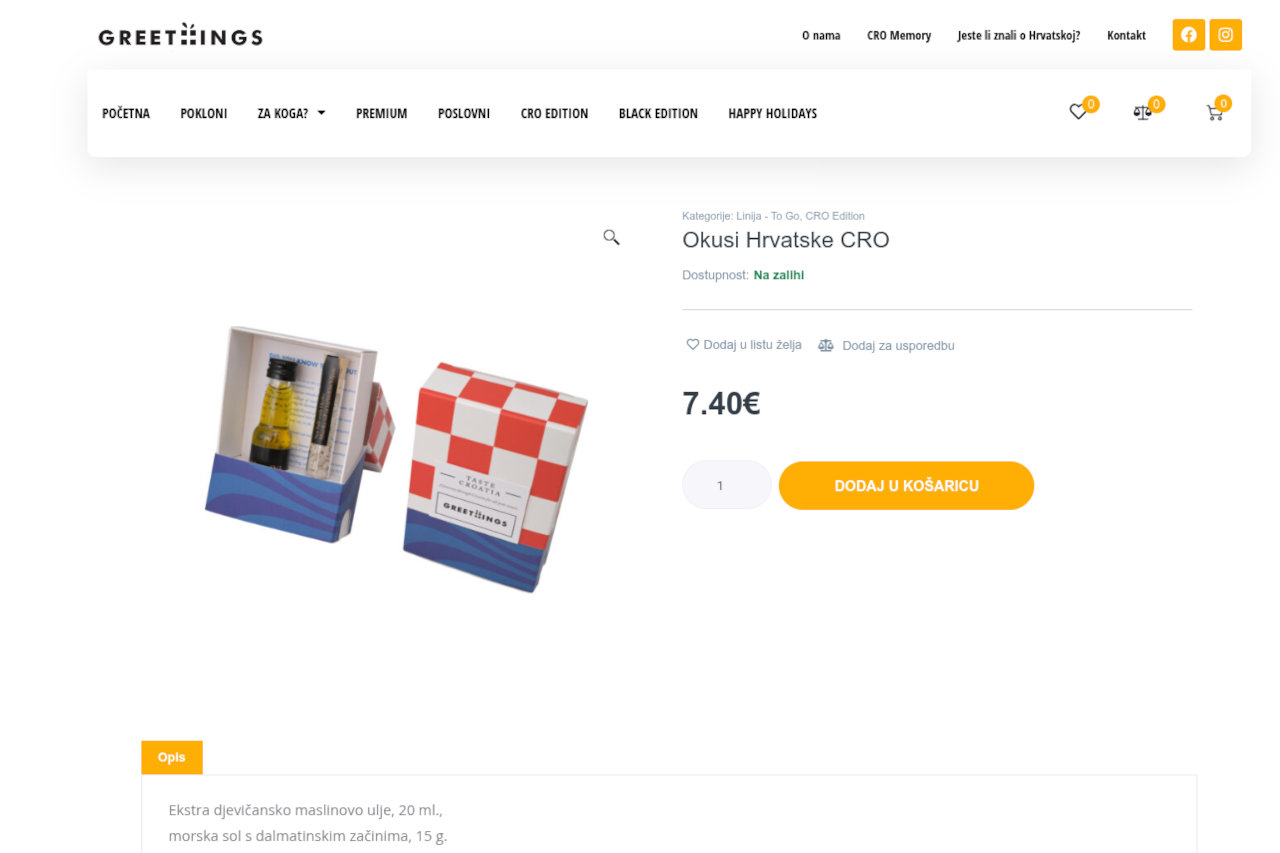Click the Greetings logo
This screenshot has height=853, width=1280.
tap(180, 36)
